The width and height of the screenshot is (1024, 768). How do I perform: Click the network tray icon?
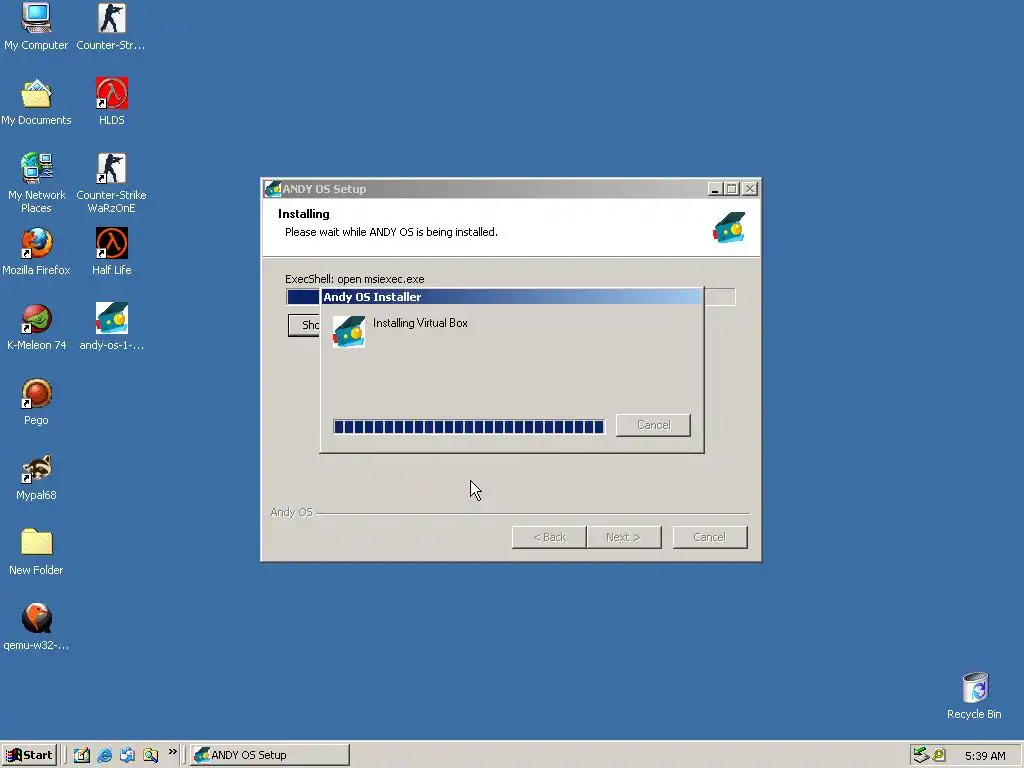[x=921, y=755]
